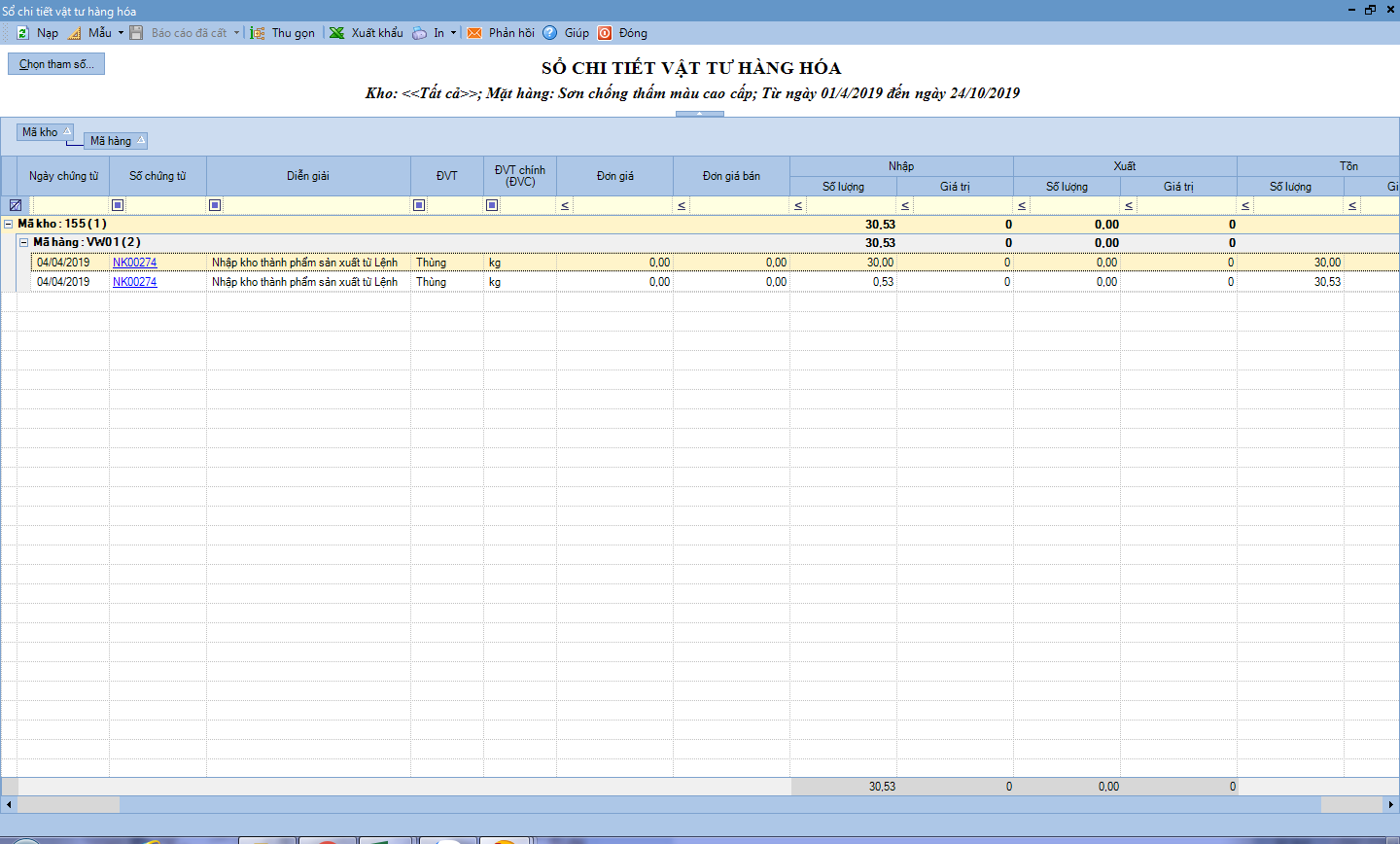
Task: Click the Mã kho grouping chip
Action: pyautogui.click(x=46, y=132)
